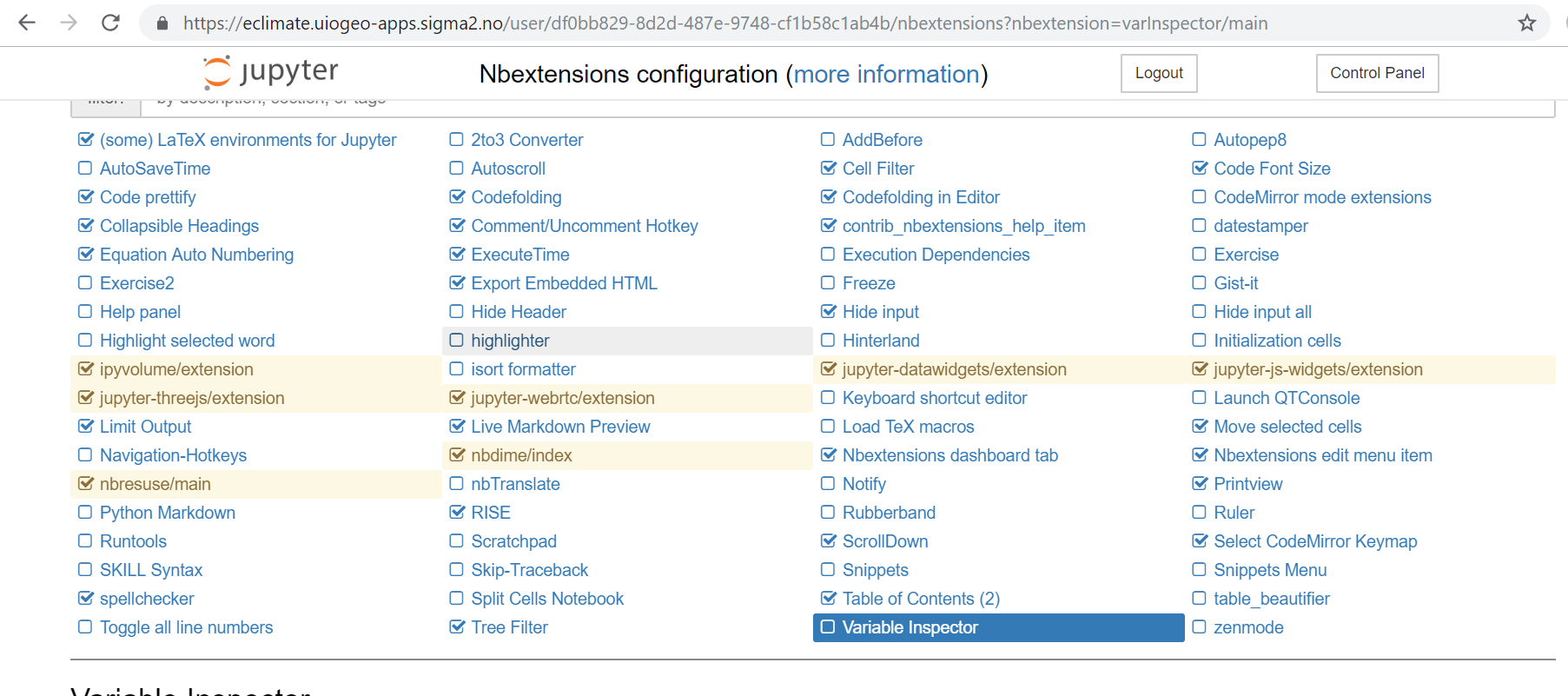Select ExecuteTime extension
The image size is (1568, 696).
(x=520, y=255)
